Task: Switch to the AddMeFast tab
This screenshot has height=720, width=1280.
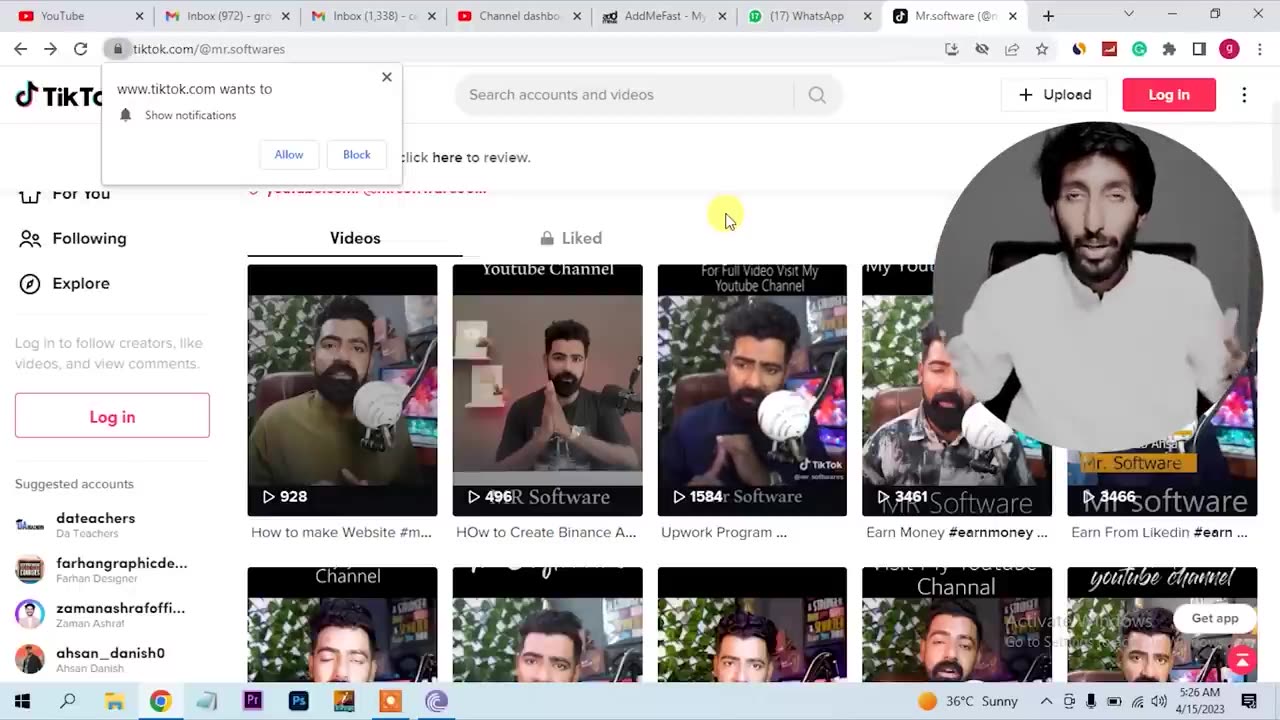Action: pyautogui.click(x=665, y=16)
